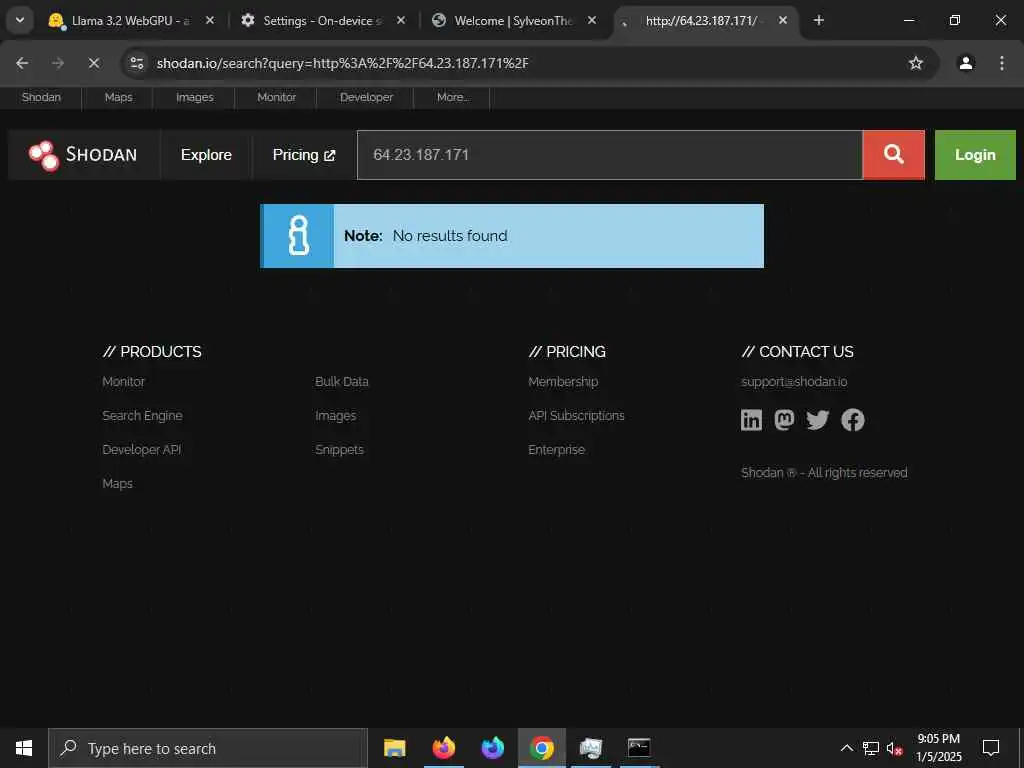
Task: Click the browser address bar URL
Action: click(x=342, y=63)
